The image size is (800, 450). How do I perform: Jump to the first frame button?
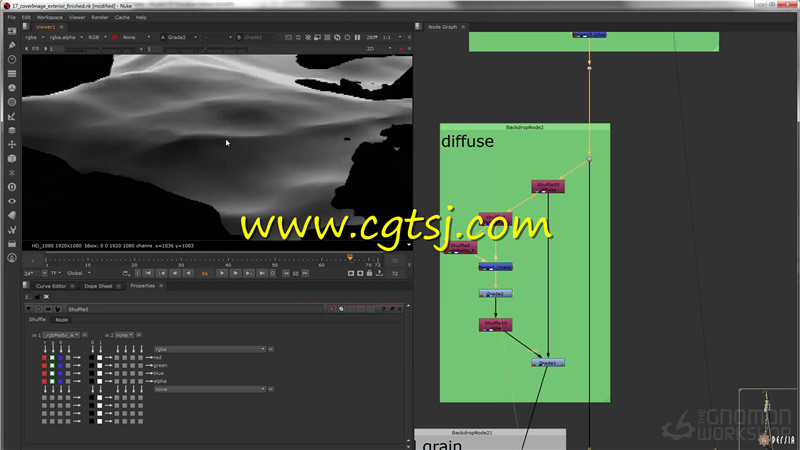coord(148,273)
